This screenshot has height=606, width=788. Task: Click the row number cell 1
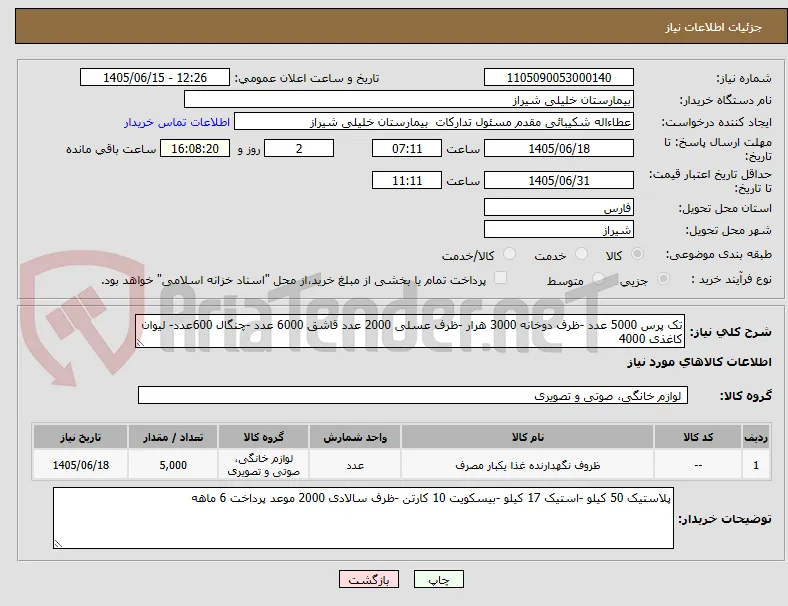coord(756,465)
